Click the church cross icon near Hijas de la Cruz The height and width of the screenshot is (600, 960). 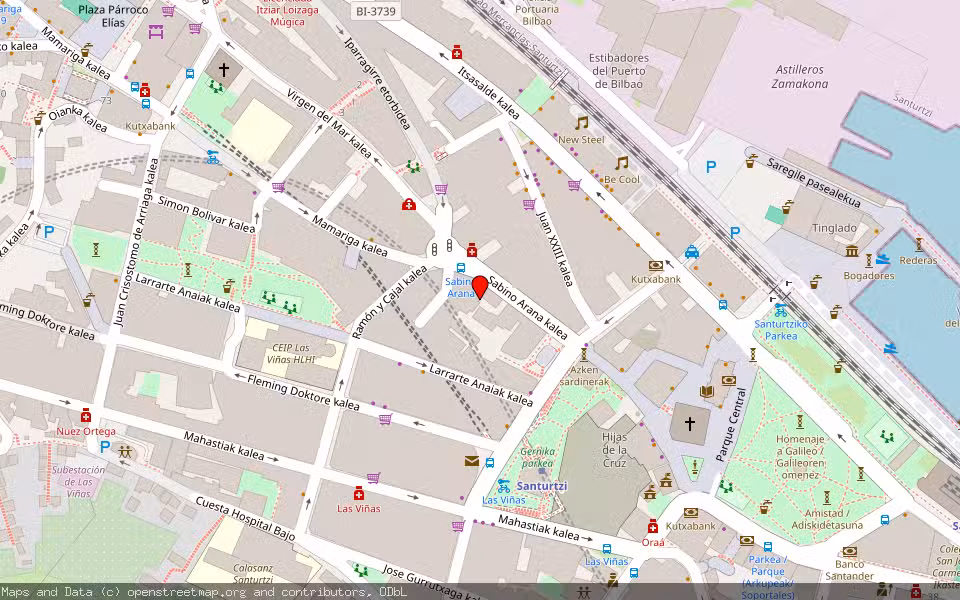(690, 425)
